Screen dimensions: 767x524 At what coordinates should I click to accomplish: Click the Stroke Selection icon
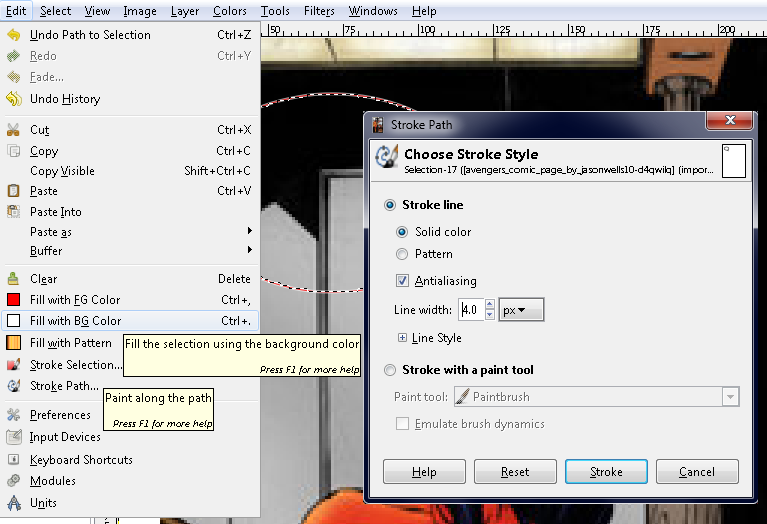click(14, 365)
